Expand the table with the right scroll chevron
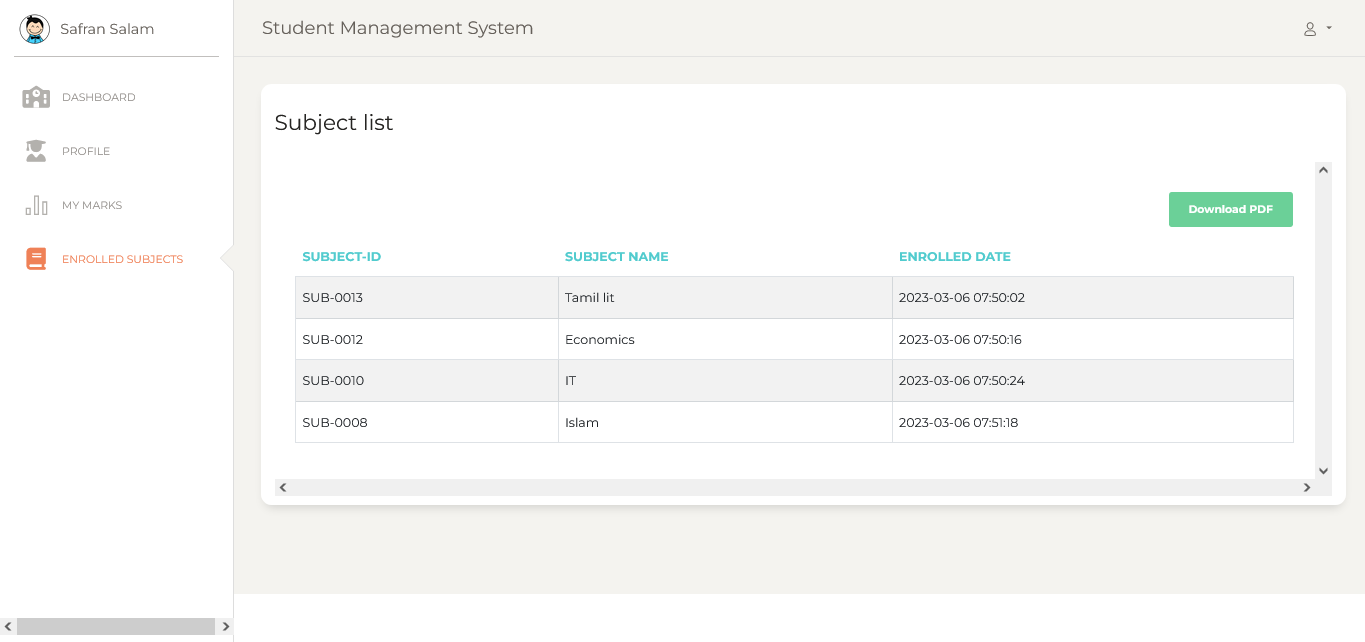The width and height of the screenshot is (1365, 642). pos(1306,488)
